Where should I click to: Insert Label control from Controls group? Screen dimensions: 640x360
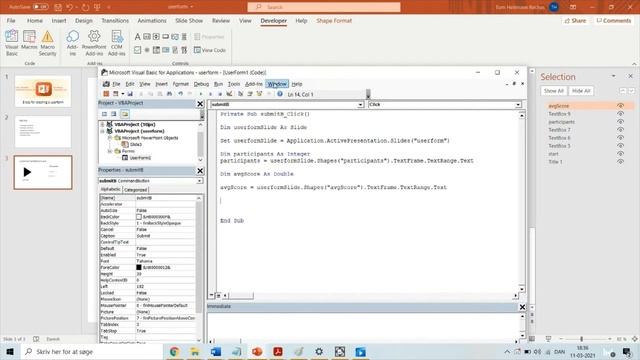click(138, 37)
